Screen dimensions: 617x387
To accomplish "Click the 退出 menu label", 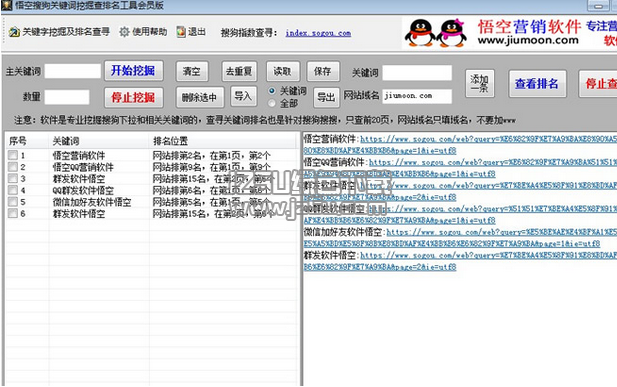I will 197,31.
